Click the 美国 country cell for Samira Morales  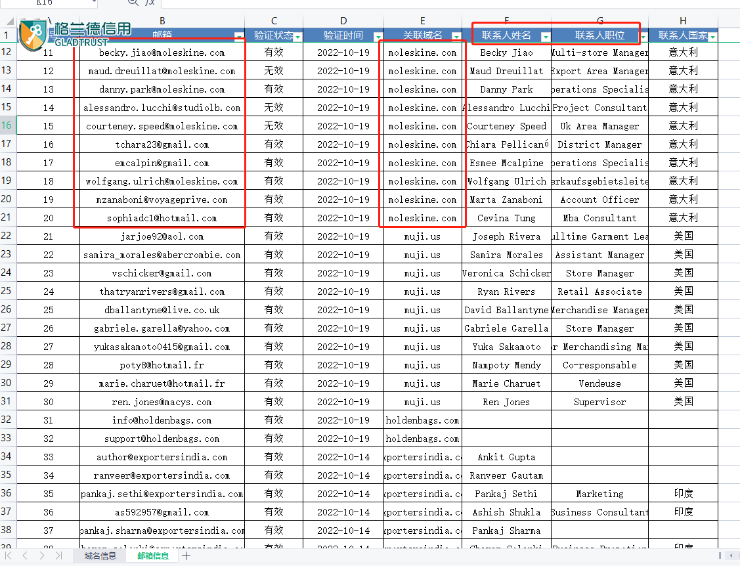coord(683,255)
